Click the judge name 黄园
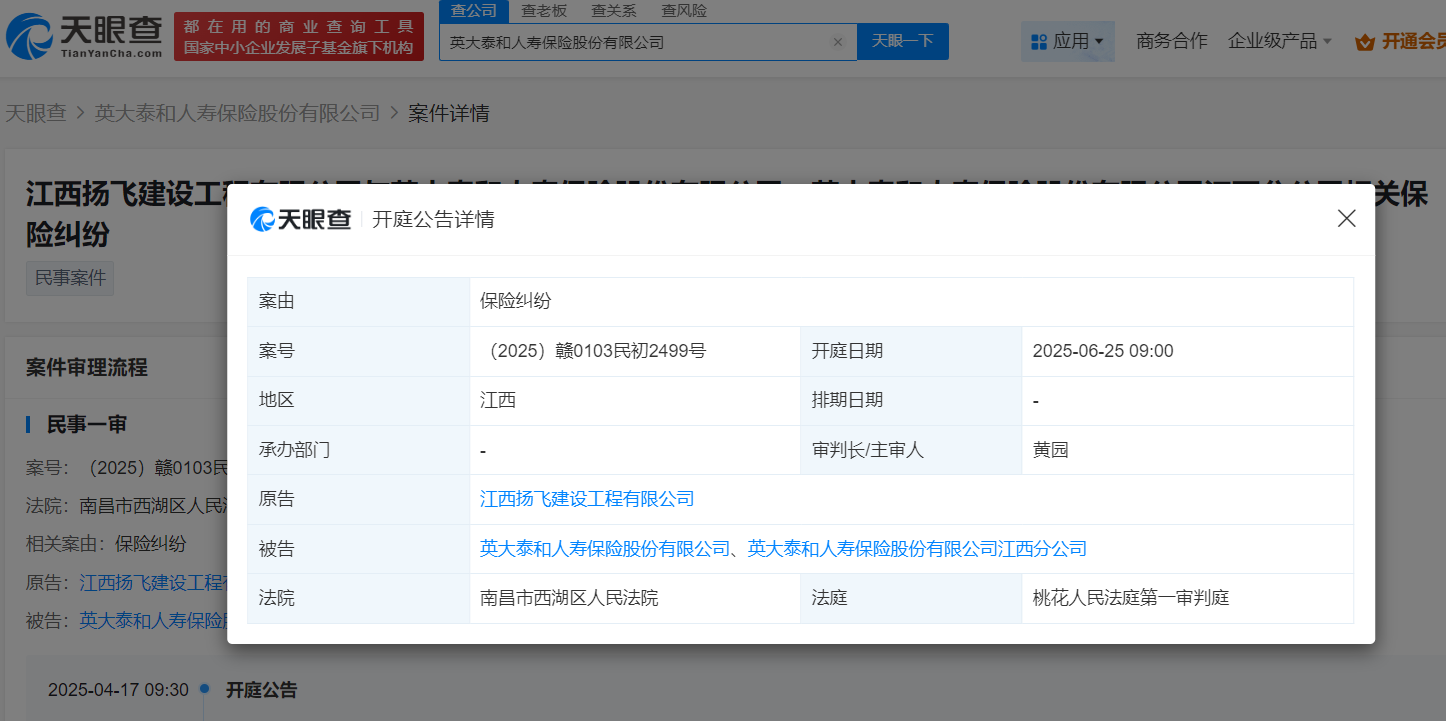 pyautogui.click(x=1051, y=450)
